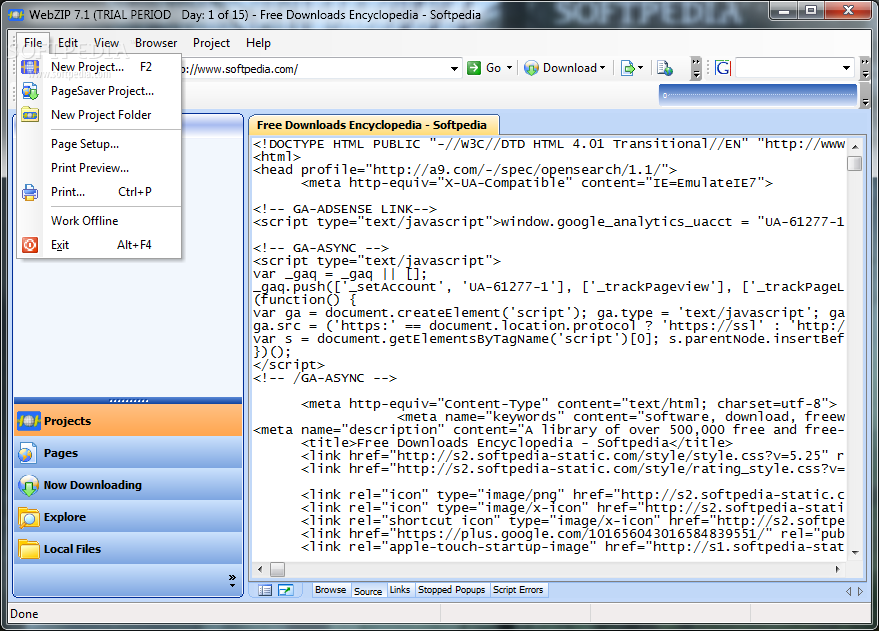Choose PageSaver Project... menu entry
The width and height of the screenshot is (879, 631).
point(99,91)
